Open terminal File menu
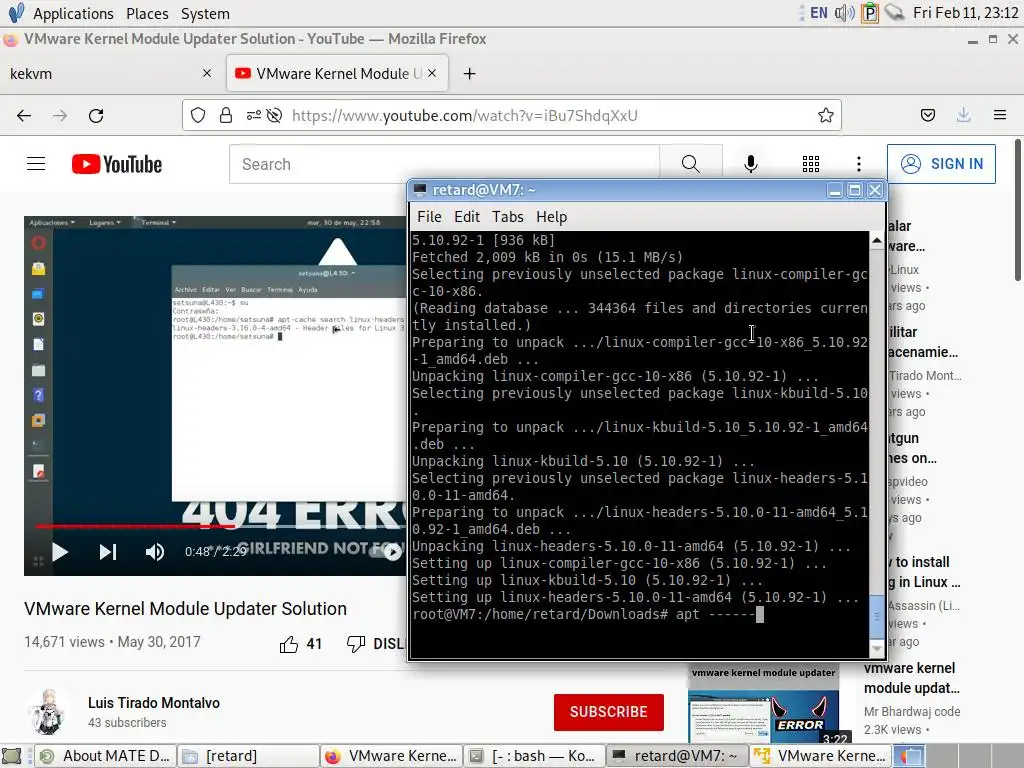 (429, 217)
